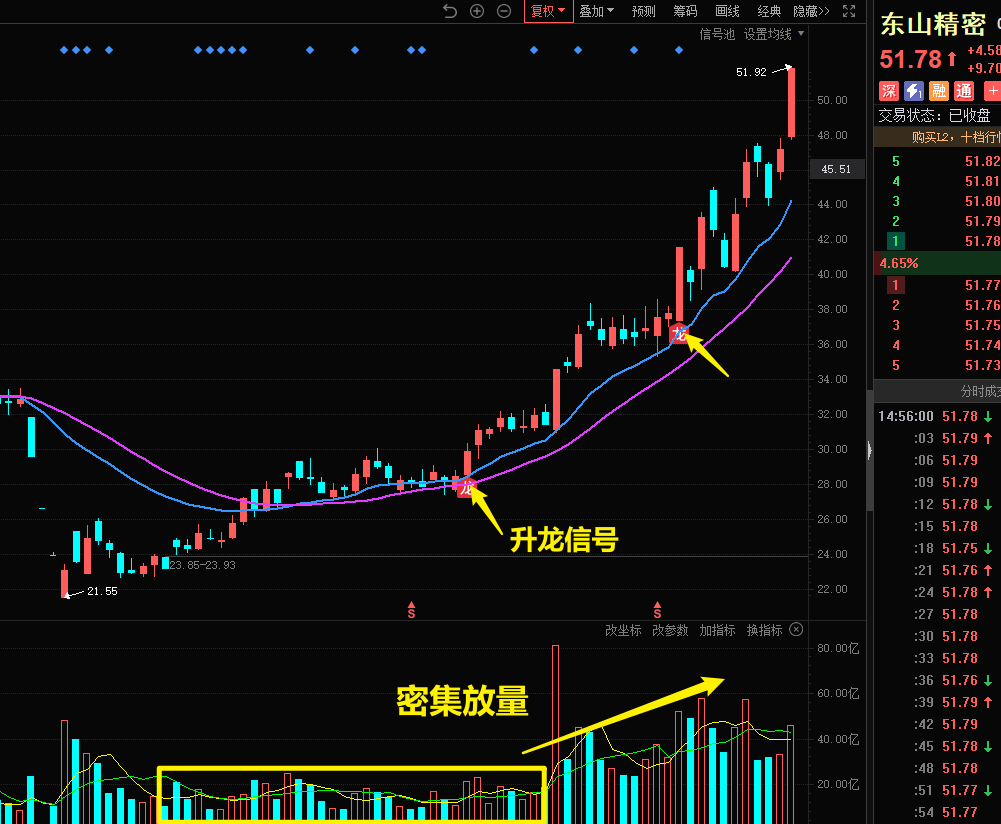Add stock with the red plus button
The width and height of the screenshot is (1001, 824).
click(992, 91)
